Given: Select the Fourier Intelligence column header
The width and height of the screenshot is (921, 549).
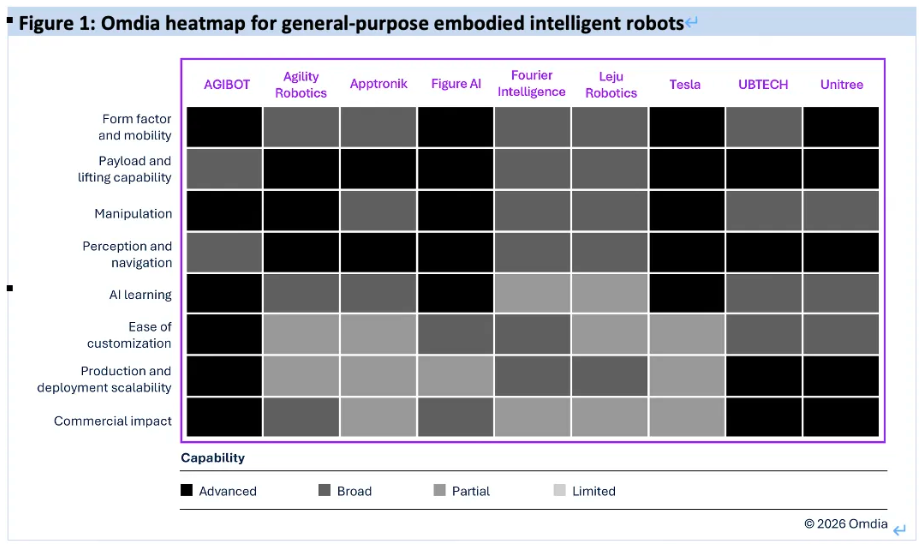Looking at the screenshot, I should point(532,84).
